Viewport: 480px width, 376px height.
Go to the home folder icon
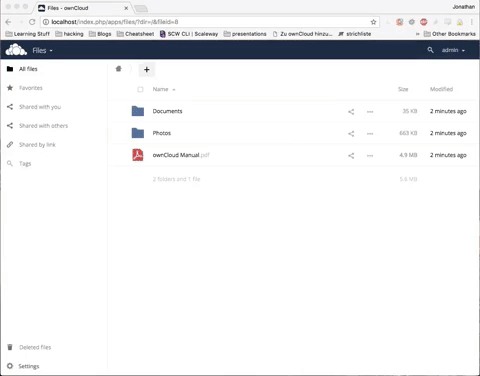click(x=118, y=69)
